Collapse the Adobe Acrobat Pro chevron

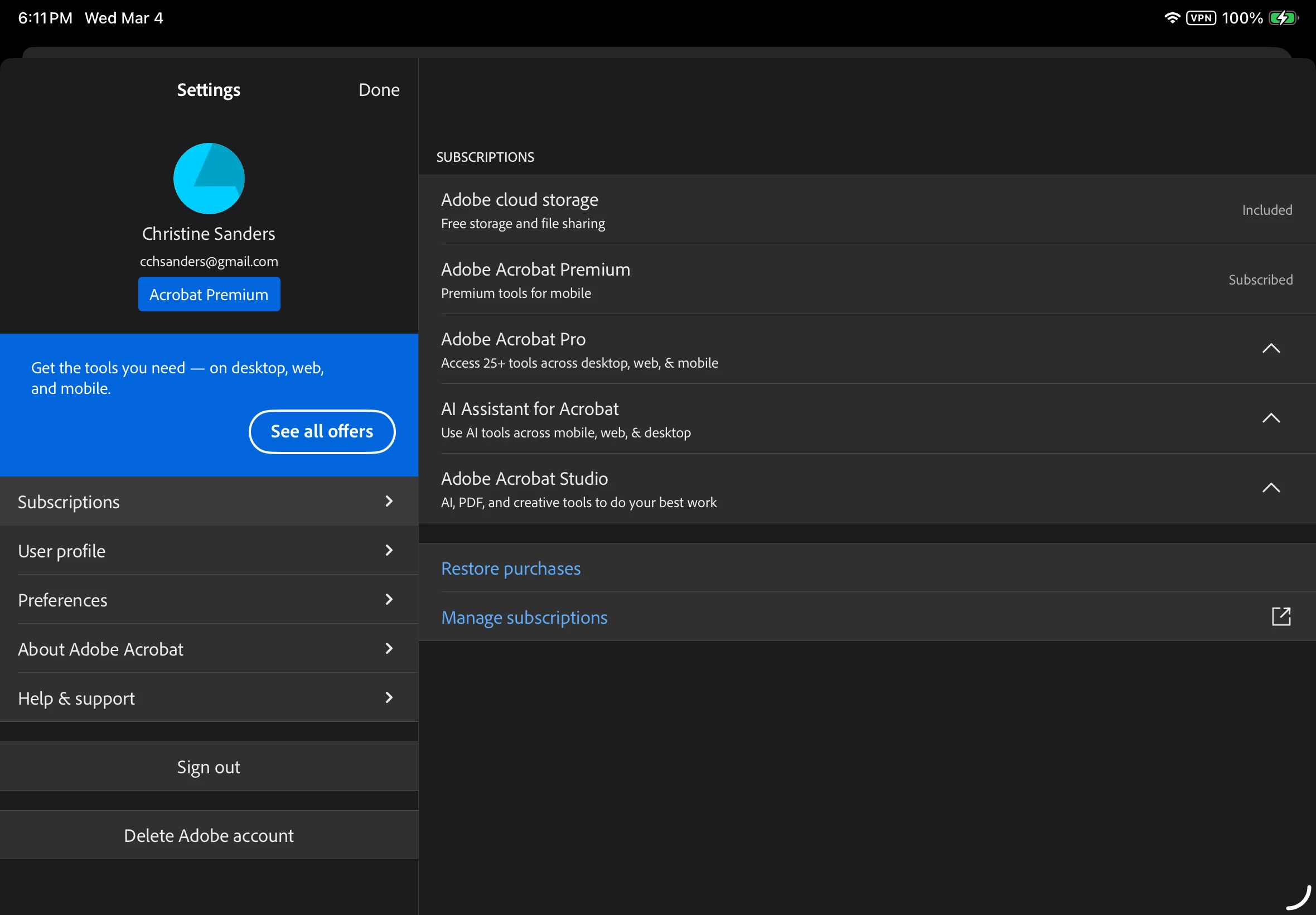(1270, 349)
